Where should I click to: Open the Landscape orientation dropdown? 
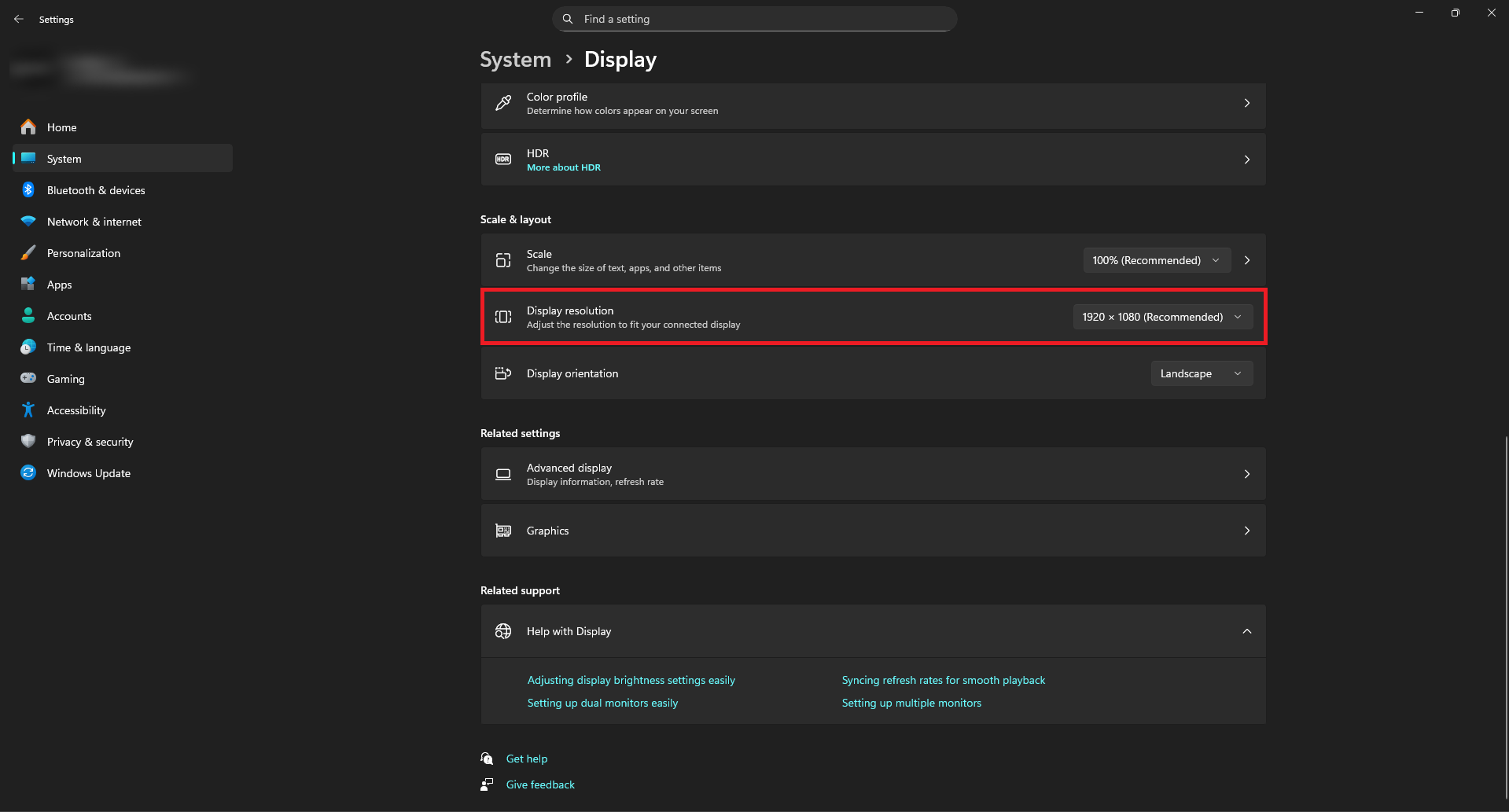[x=1201, y=373]
